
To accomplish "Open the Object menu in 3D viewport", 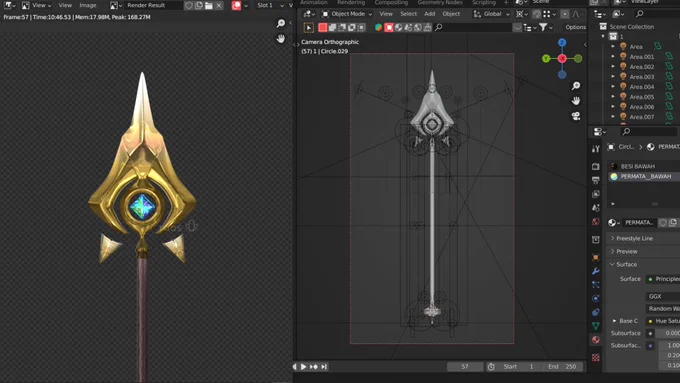I will pyautogui.click(x=451, y=14).
